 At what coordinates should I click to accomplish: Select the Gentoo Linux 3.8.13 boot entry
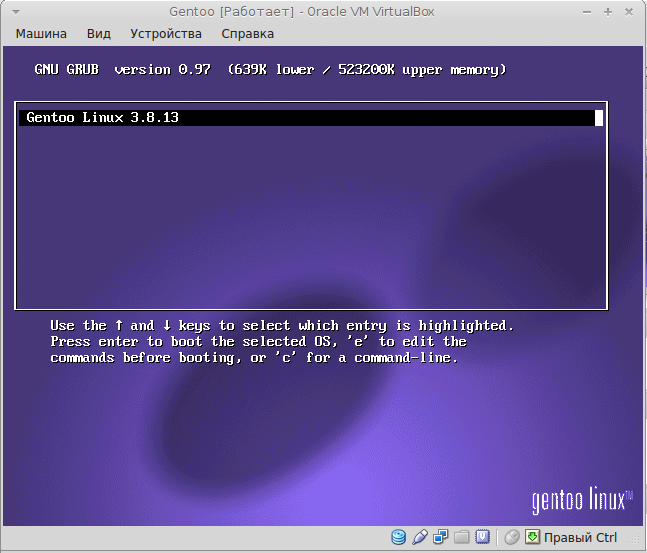point(311,118)
